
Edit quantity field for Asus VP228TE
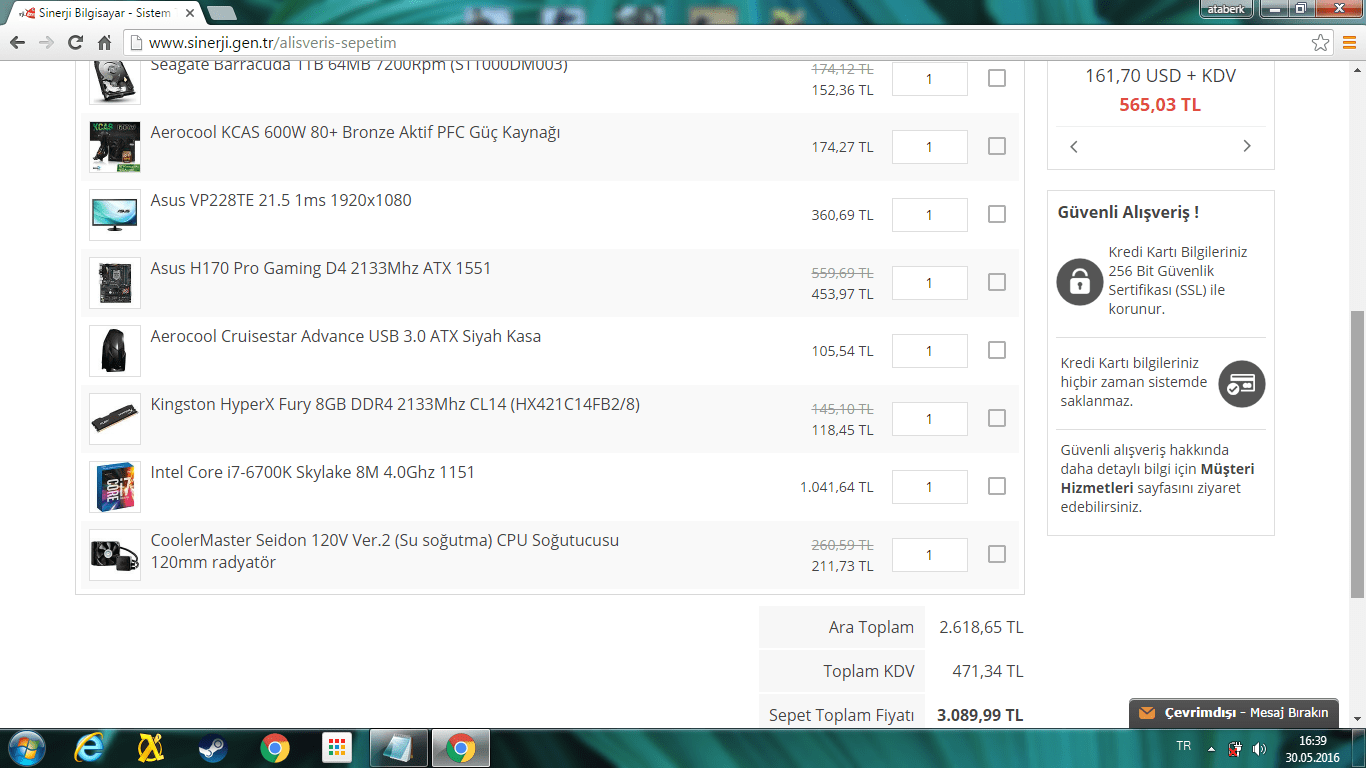click(929, 215)
